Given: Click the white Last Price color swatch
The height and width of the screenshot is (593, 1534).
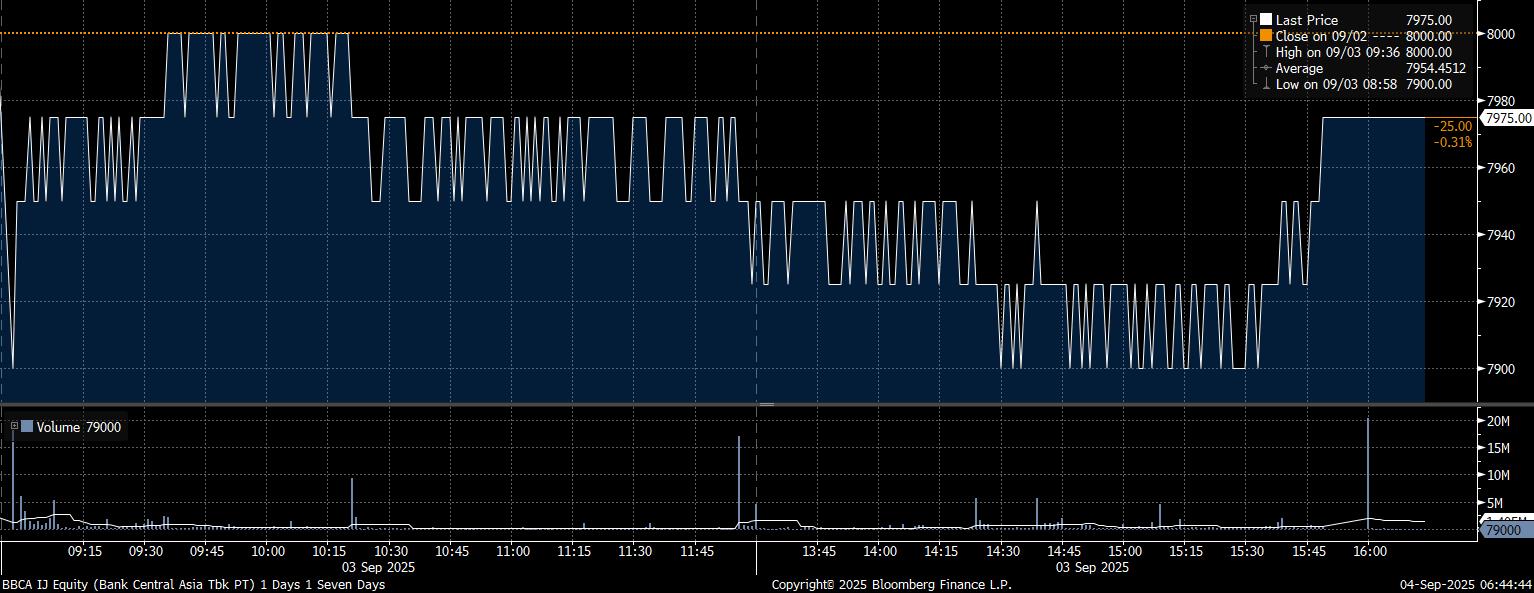Looking at the screenshot, I should coord(1266,20).
